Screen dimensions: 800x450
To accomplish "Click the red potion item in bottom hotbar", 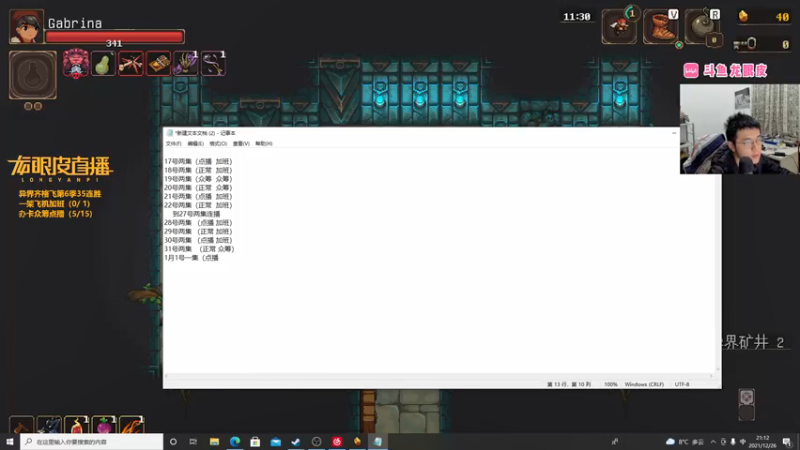I will (77, 425).
